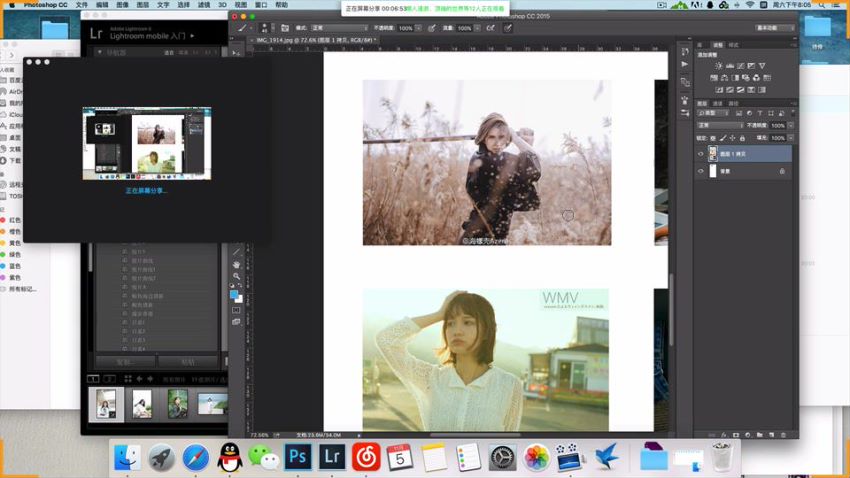Select the first thumbnail in Lightroom filmstrip

[106, 403]
